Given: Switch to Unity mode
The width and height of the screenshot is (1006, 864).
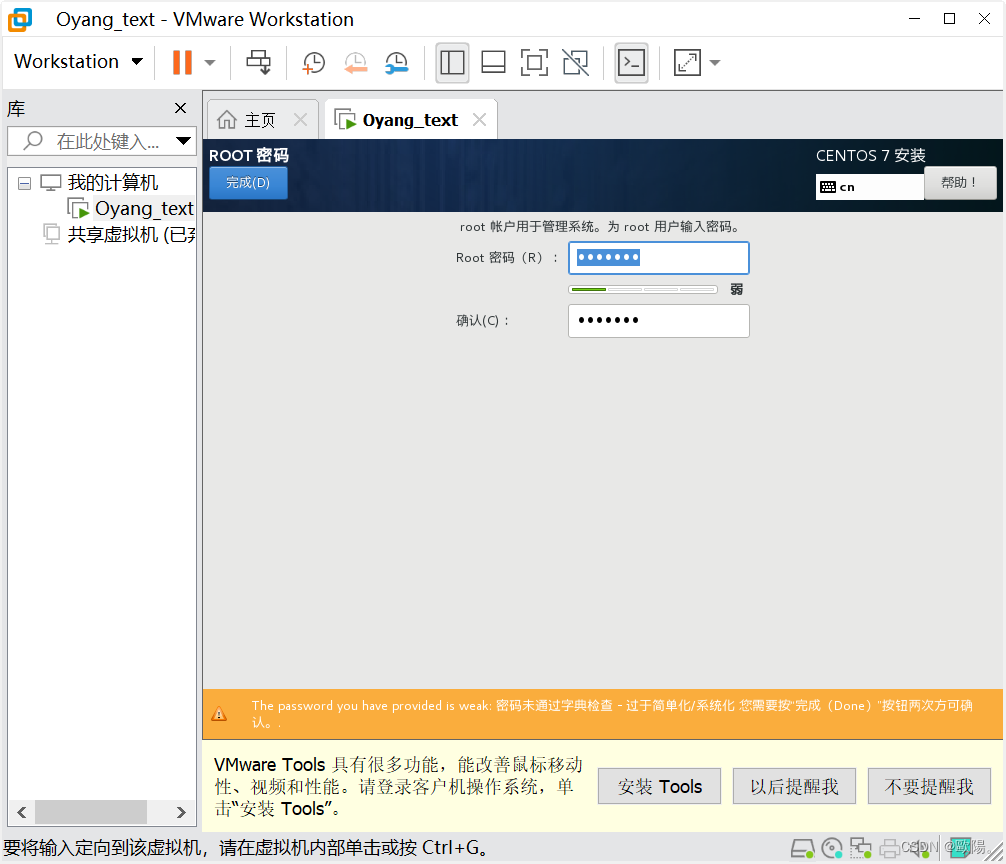Looking at the screenshot, I should pos(575,63).
